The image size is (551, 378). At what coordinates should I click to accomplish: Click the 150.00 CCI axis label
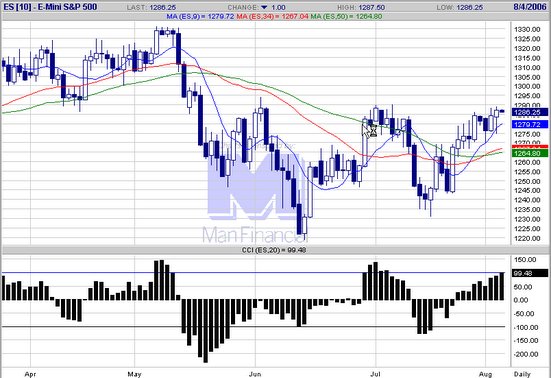coord(525,260)
